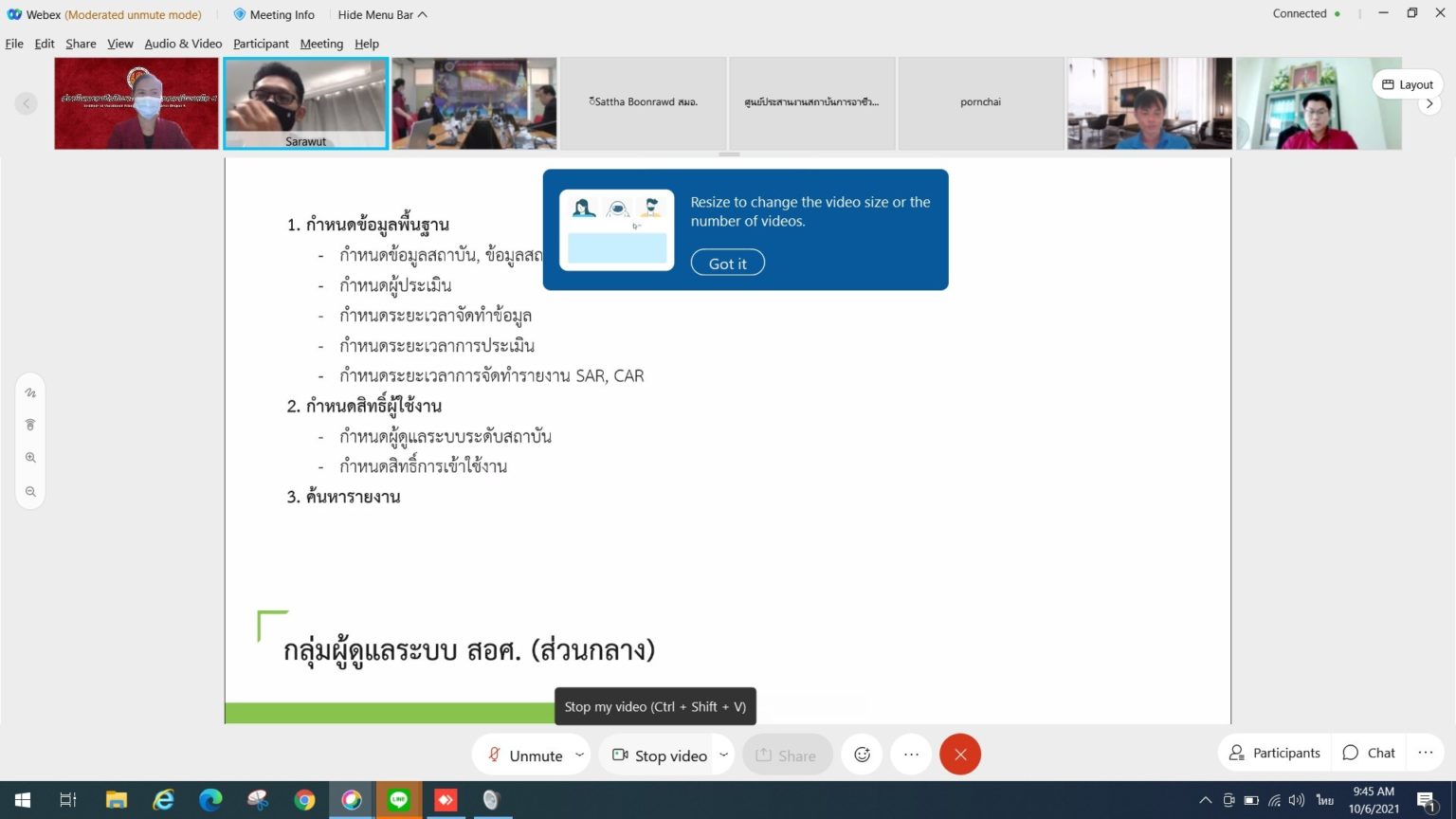Screen dimensions: 1456x819
Task: Click the annotate pen tool icon
Action: pos(30,392)
